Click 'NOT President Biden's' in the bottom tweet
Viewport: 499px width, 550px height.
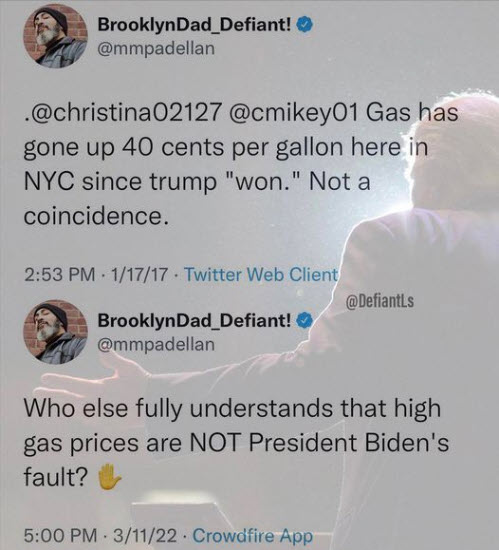click(319, 443)
